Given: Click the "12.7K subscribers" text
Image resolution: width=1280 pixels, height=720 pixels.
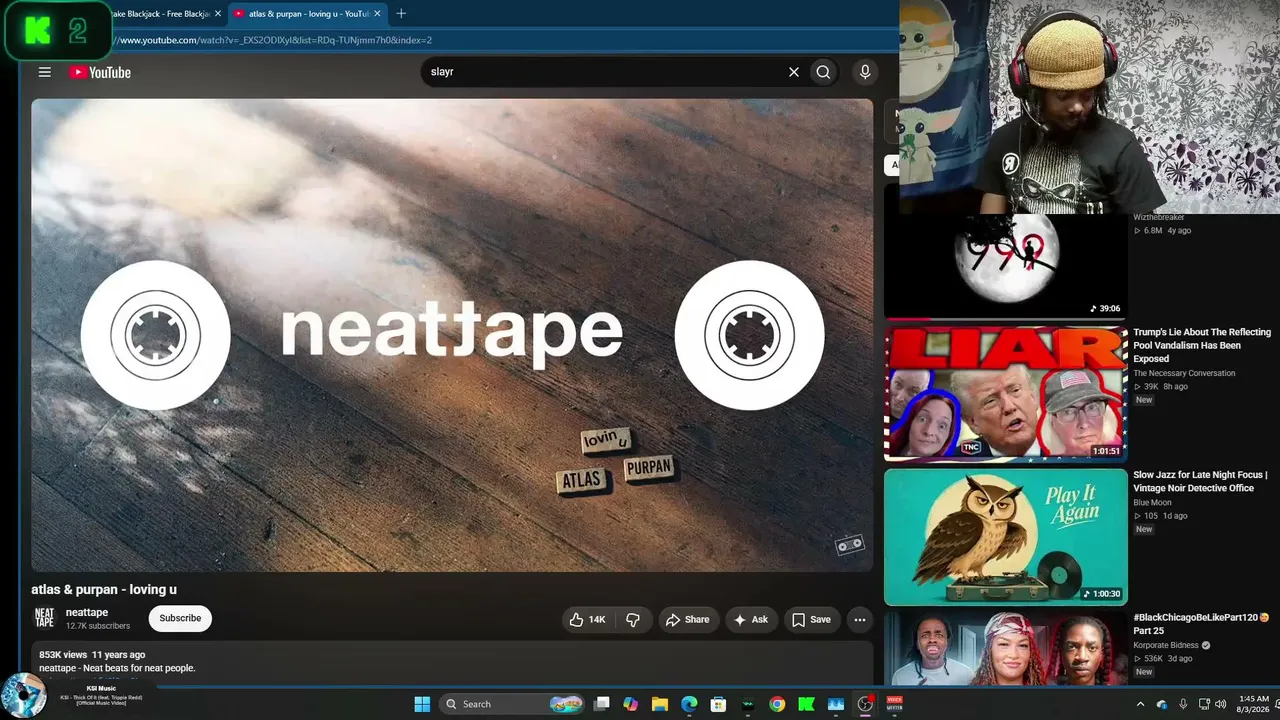Looking at the screenshot, I should 98,626.
